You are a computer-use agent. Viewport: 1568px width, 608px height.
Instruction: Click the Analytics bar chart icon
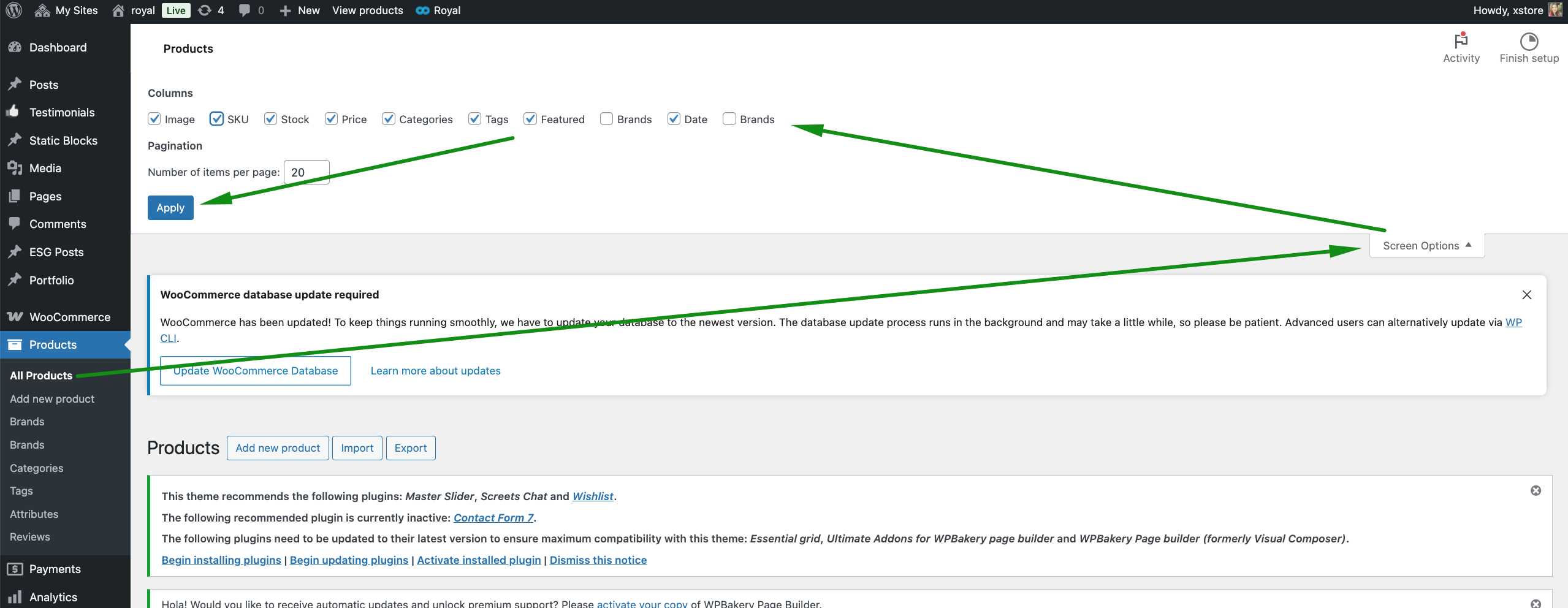click(x=15, y=596)
